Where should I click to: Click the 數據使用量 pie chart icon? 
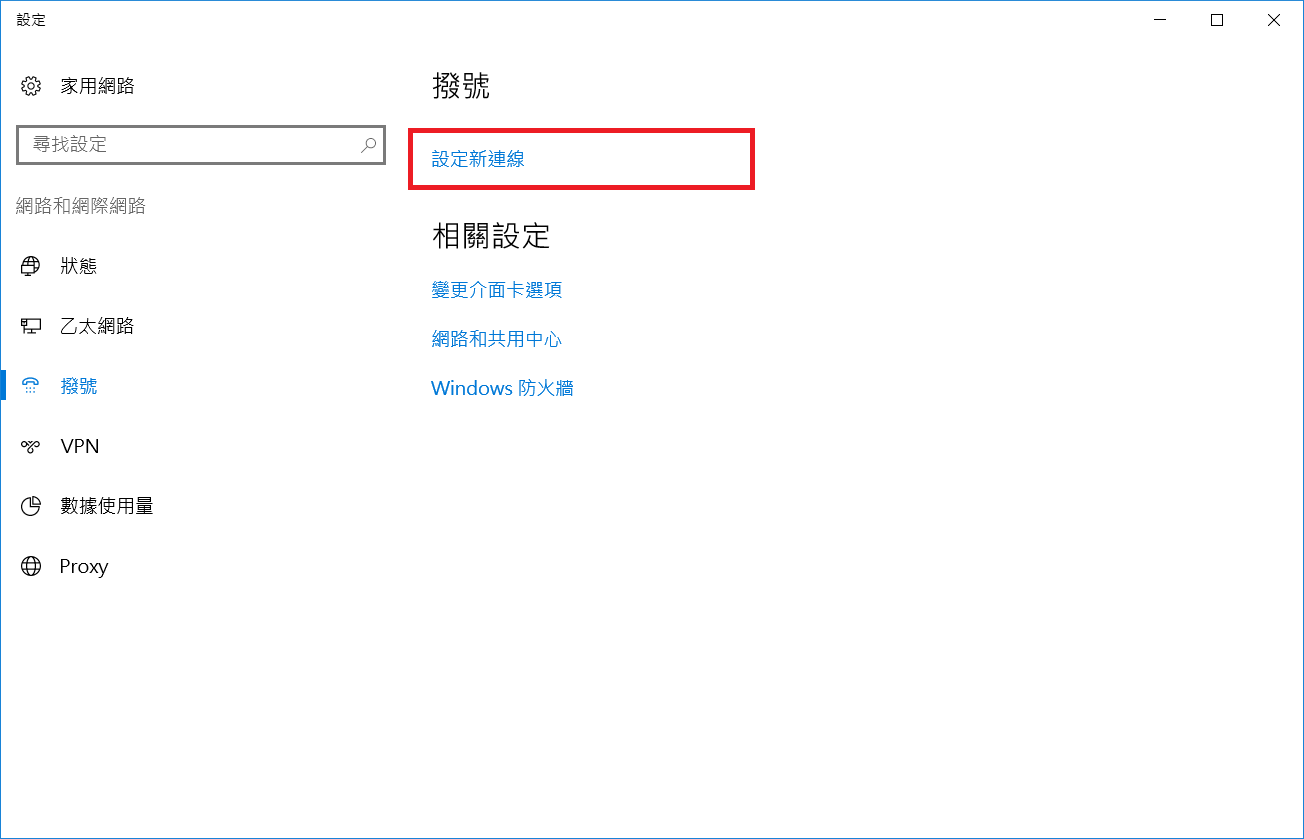(31, 506)
